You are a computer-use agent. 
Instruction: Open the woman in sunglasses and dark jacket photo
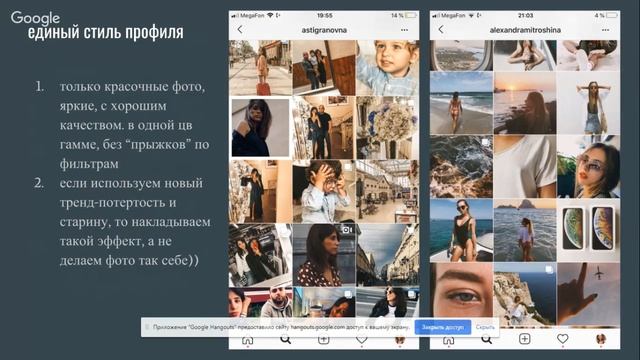click(x=387, y=302)
